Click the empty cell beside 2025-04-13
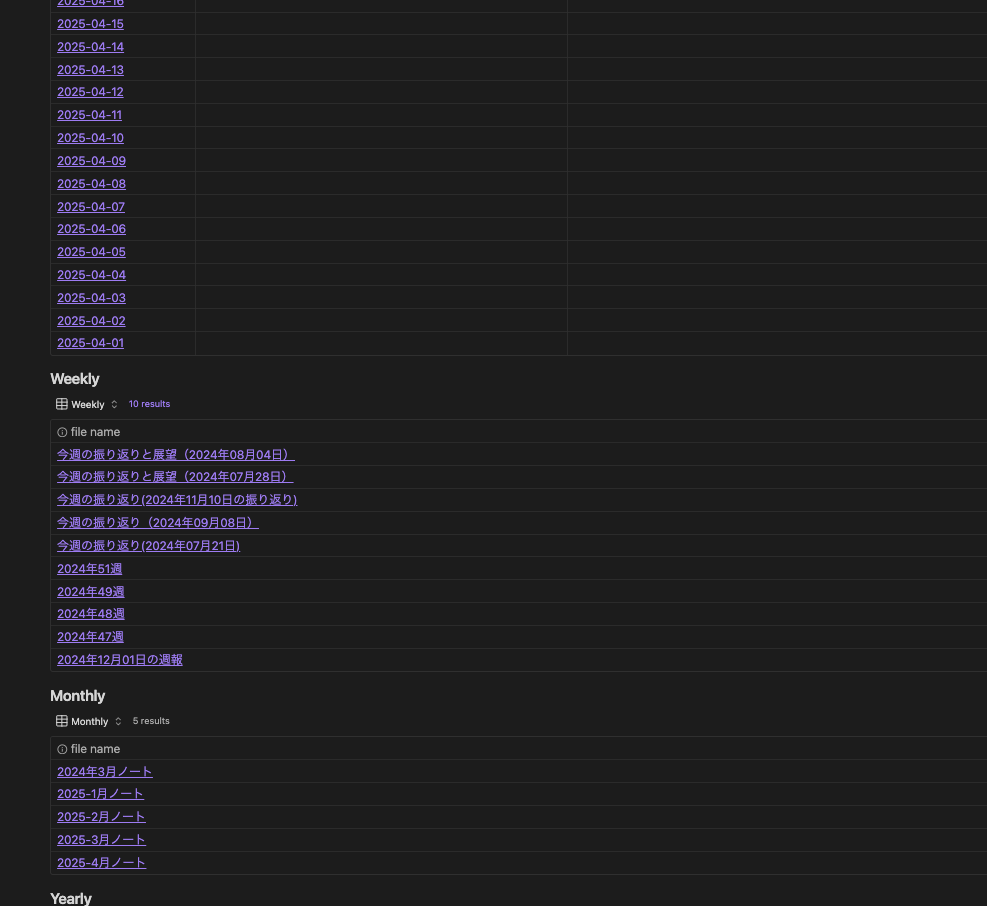The height and width of the screenshot is (906, 987). pos(380,69)
